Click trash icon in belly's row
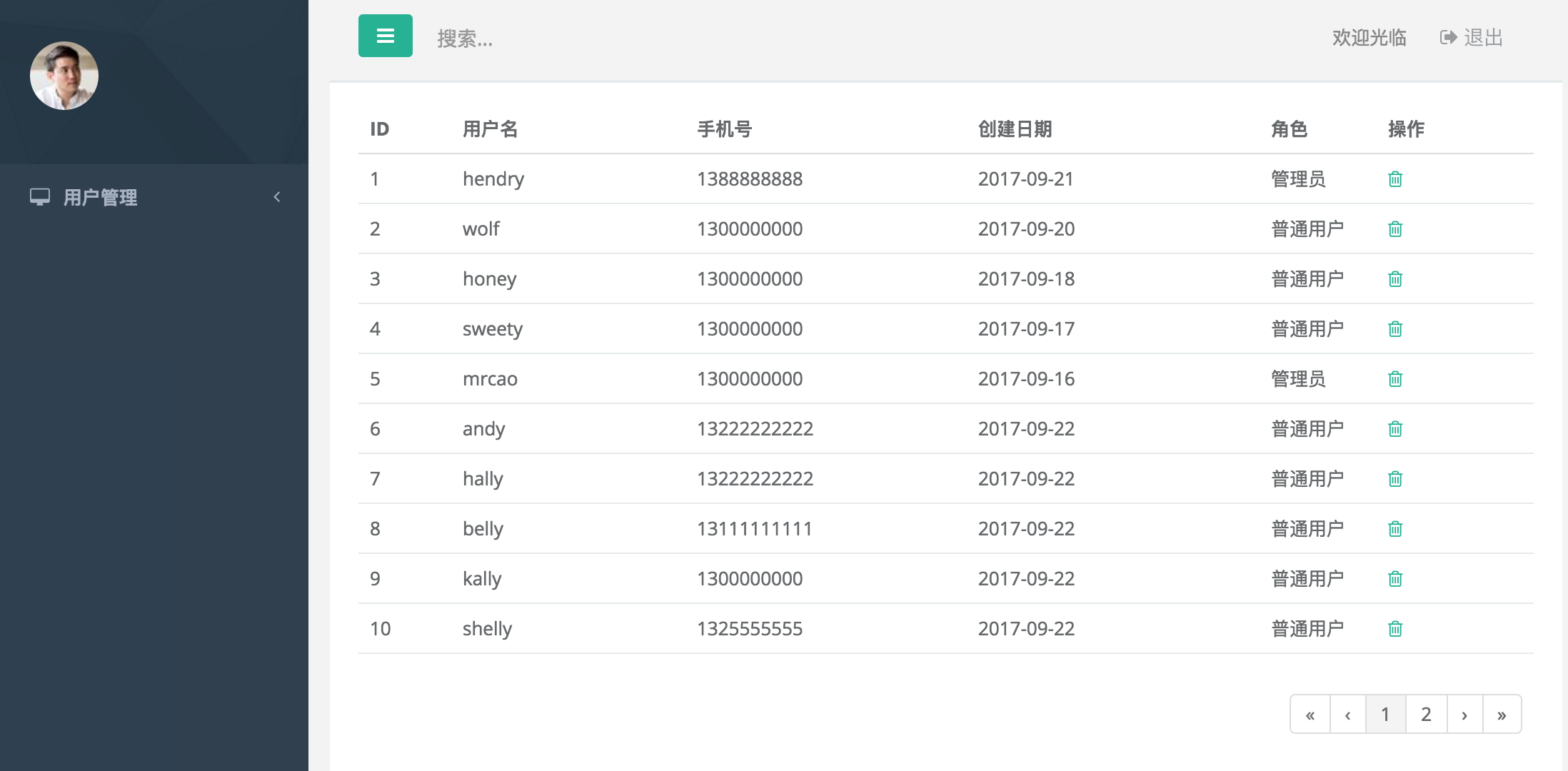Image resolution: width=1568 pixels, height=771 pixels. coord(1394,529)
